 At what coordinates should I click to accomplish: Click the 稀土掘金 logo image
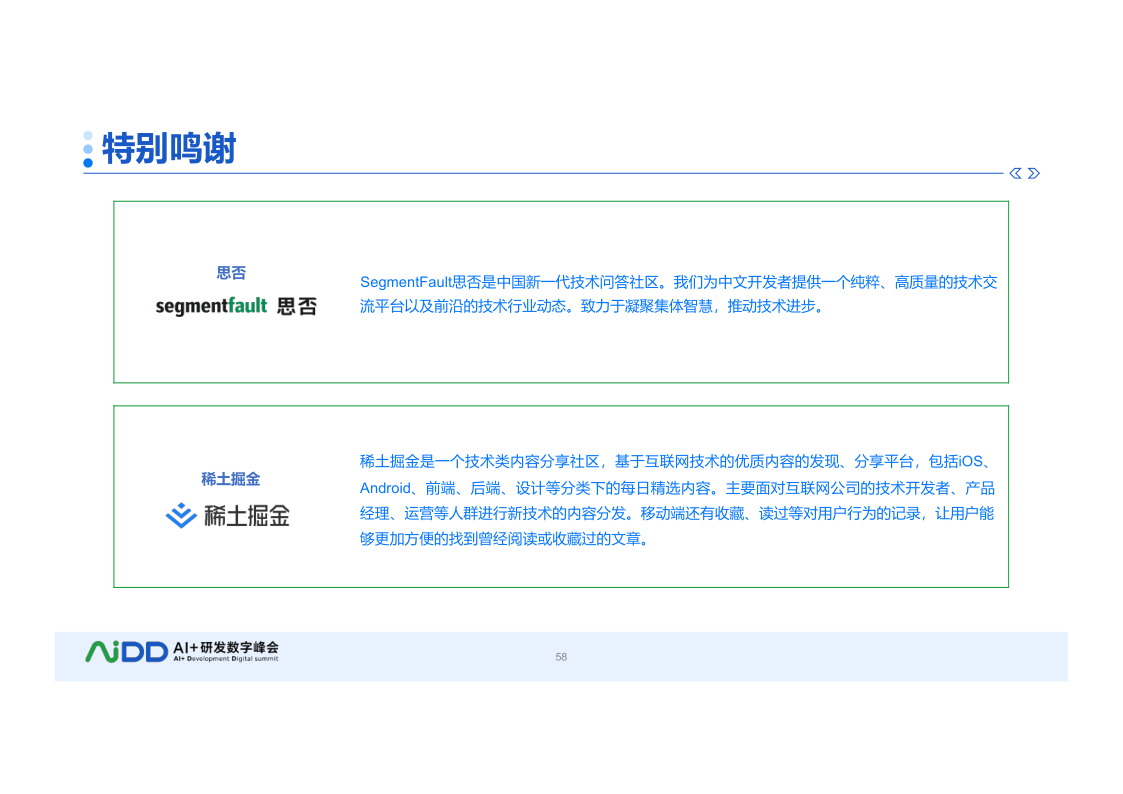pyautogui.click(x=228, y=515)
